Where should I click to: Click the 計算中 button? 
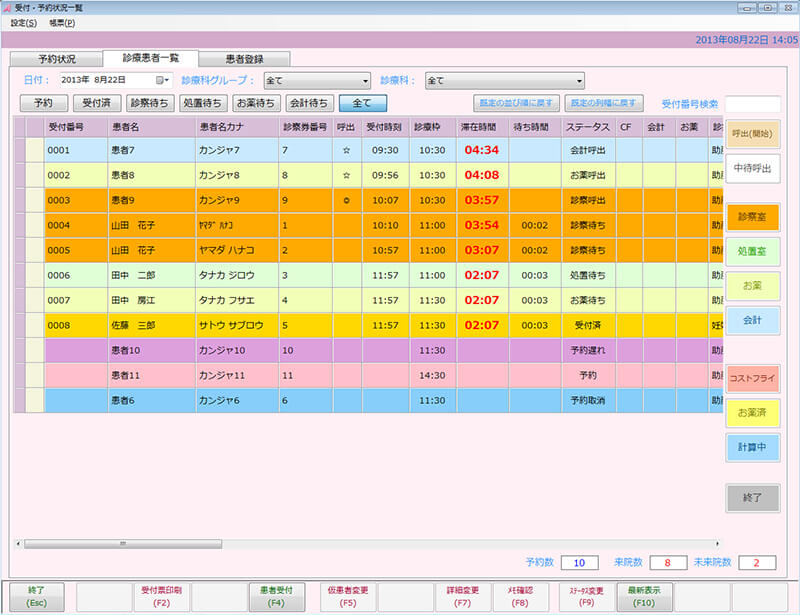[x=753, y=448]
